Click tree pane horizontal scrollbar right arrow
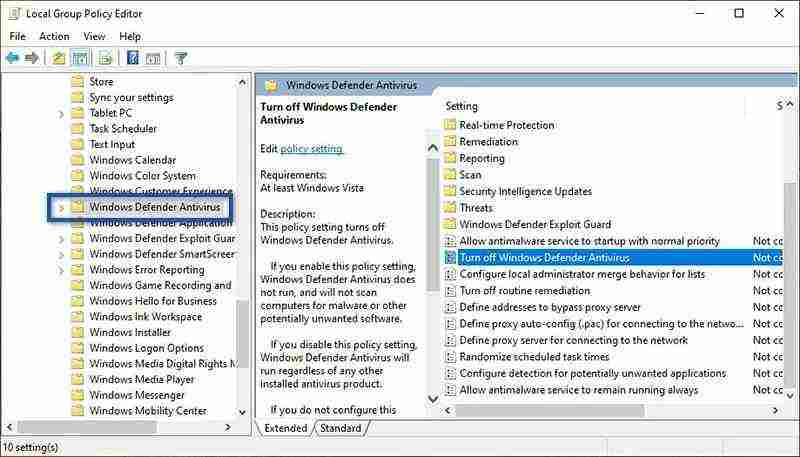The width and height of the screenshot is (800, 457). click(228, 427)
